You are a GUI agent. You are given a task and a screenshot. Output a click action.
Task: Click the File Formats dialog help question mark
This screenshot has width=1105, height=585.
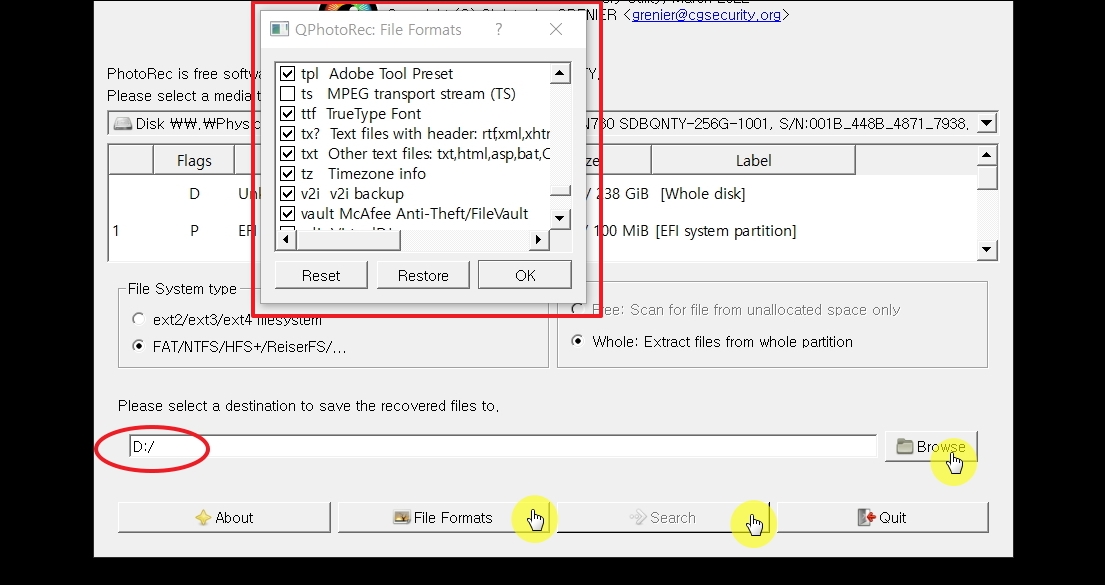499,30
